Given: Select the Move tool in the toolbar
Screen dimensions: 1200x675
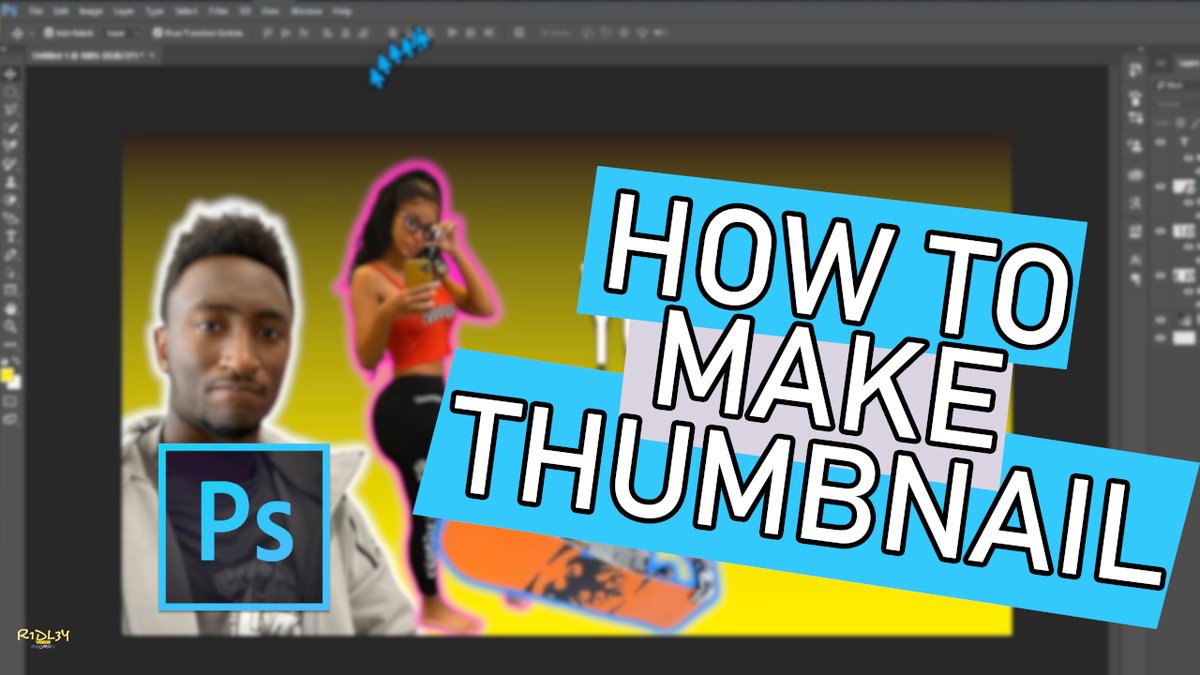Looking at the screenshot, I should coord(11,72).
